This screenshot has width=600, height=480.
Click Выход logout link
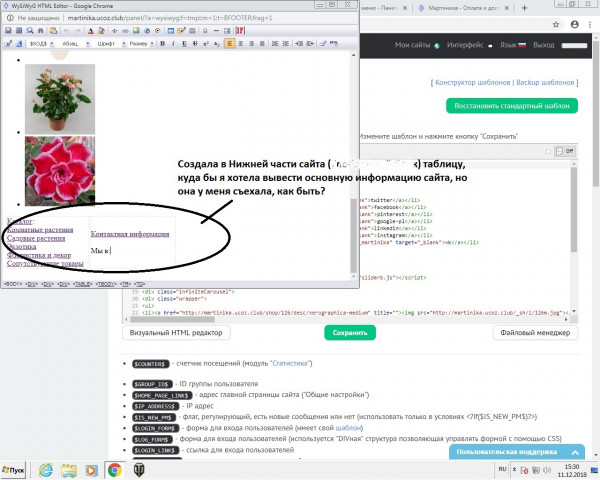click(543, 45)
